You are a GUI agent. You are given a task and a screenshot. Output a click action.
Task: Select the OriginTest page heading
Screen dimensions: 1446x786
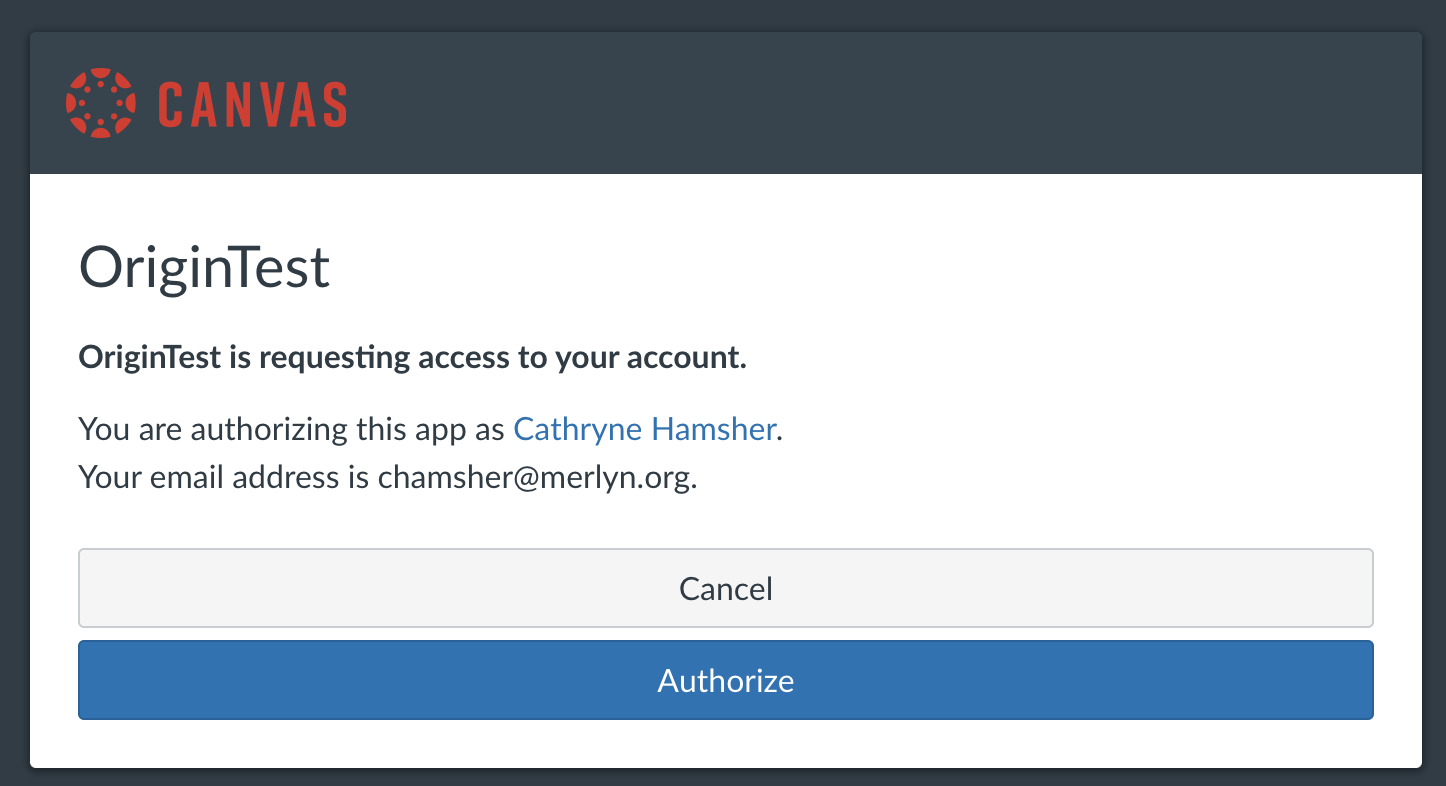tap(203, 267)
